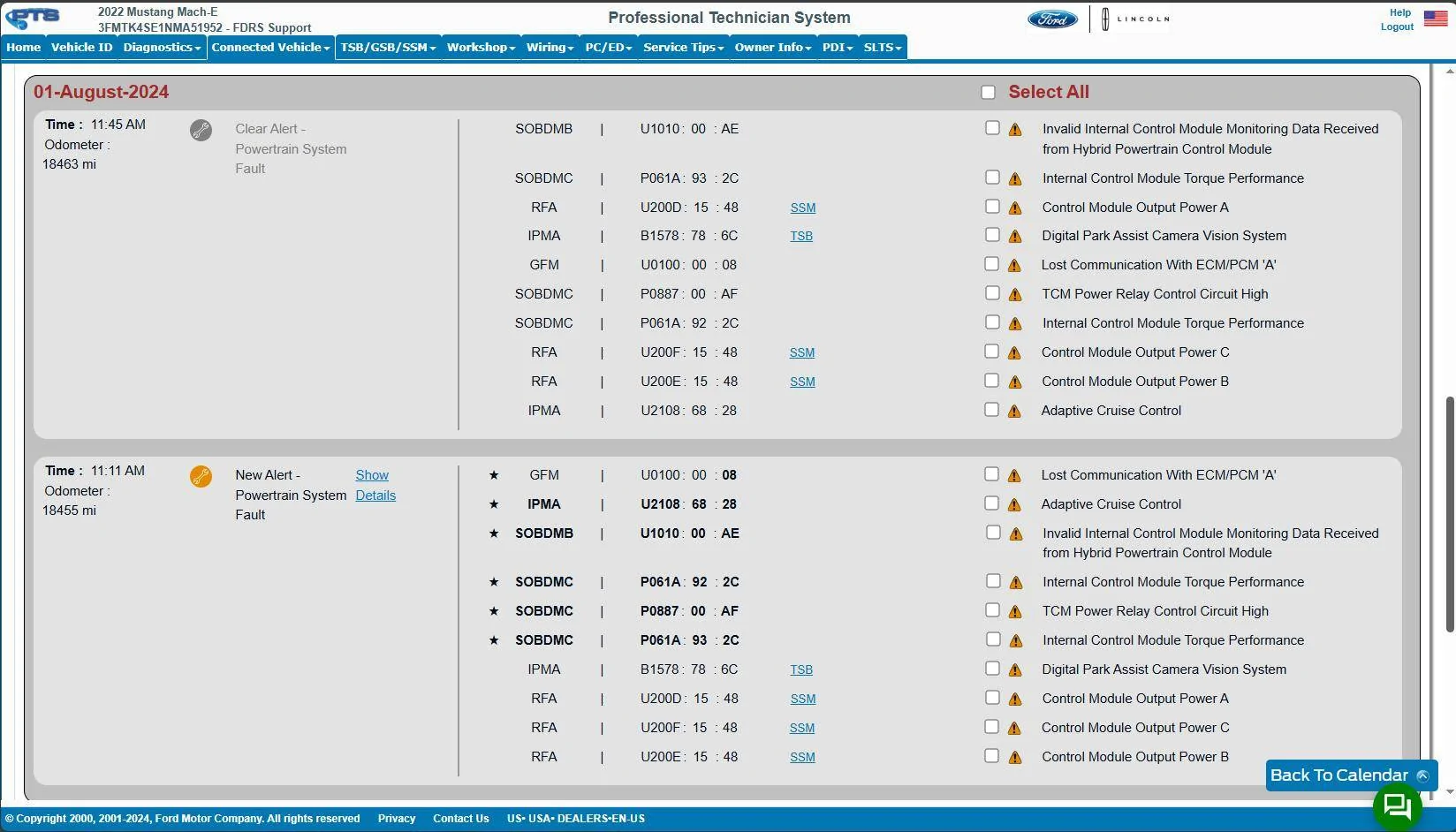Click the page vertical scrollbar thumb
This screenshot has width=1456, height=832.
[x=1450, y=514]
